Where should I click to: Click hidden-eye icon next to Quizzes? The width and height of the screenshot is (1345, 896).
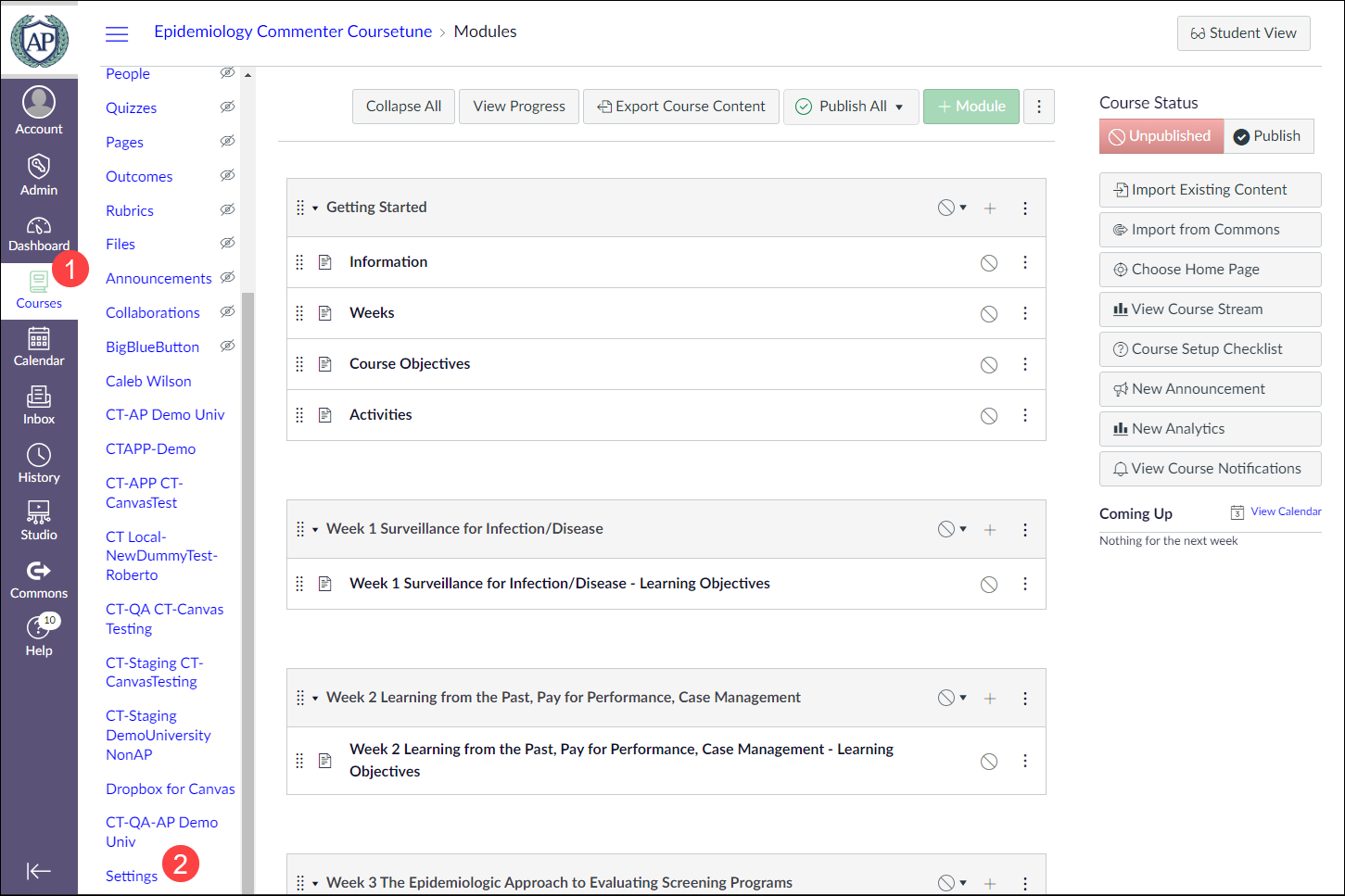coord(227,107)
